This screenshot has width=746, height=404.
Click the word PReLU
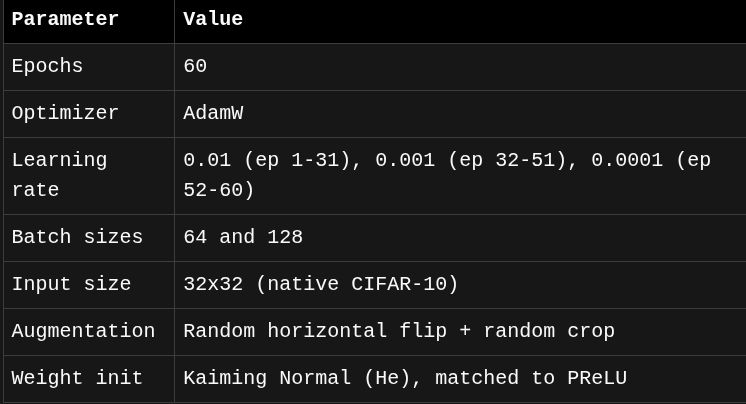click(597, 378)
